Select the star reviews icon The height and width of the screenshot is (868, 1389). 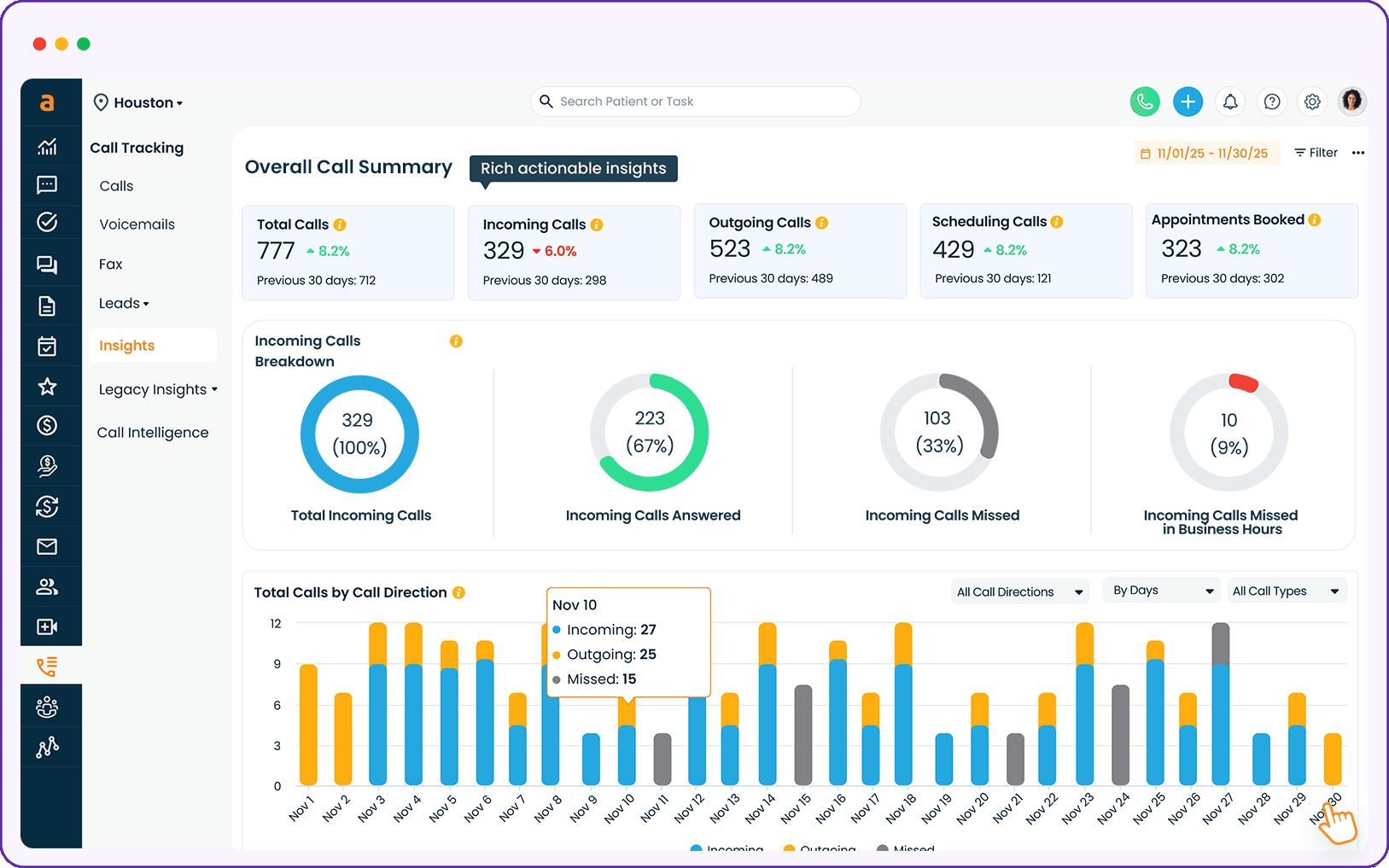click(x=49, y=386)
